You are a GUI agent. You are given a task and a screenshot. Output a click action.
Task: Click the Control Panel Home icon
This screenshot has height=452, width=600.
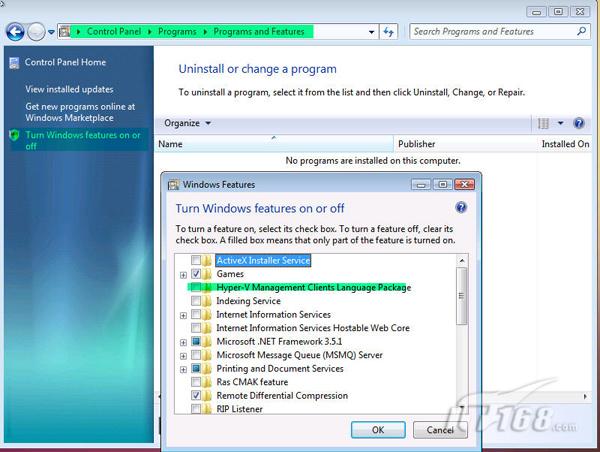(14, 63)
